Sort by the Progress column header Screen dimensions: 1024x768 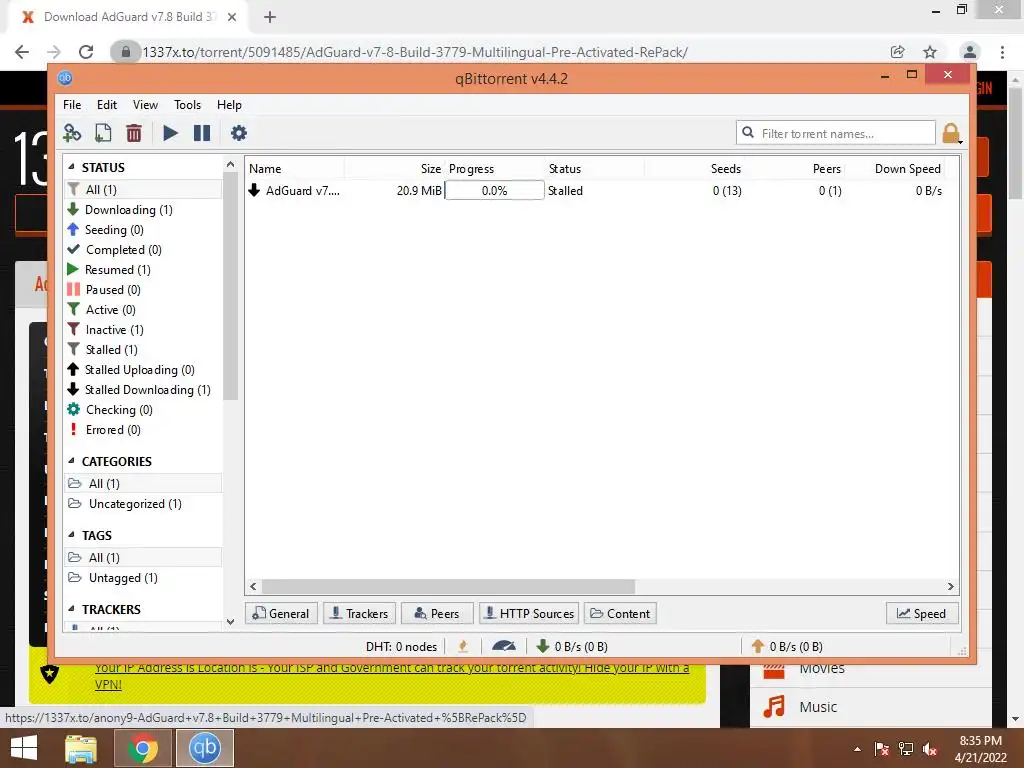(x=494, y=168)
